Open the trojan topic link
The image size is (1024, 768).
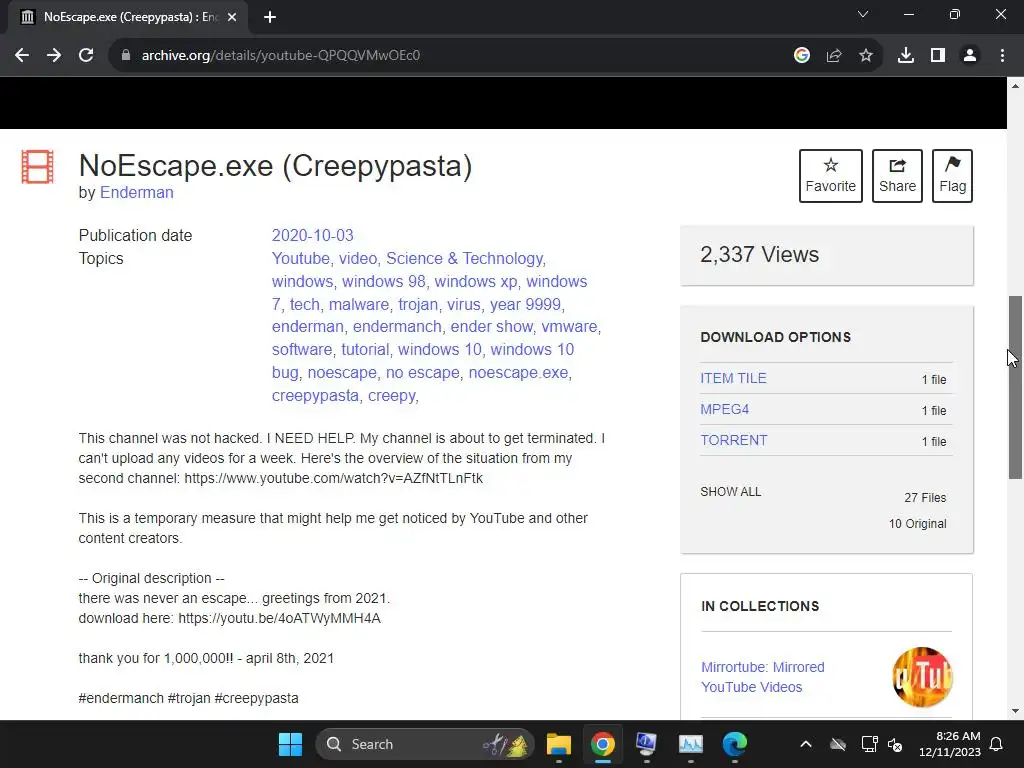click(418, 304)
